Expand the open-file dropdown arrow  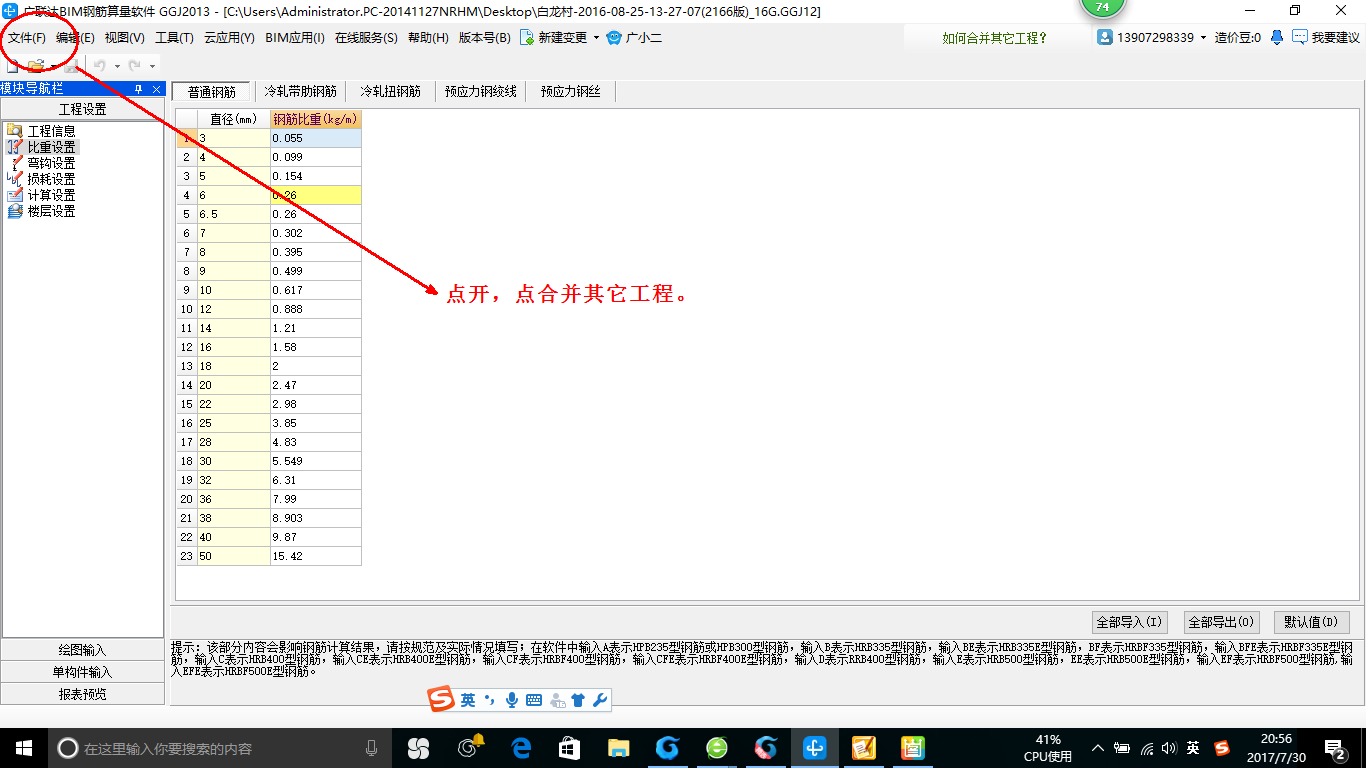53,66
